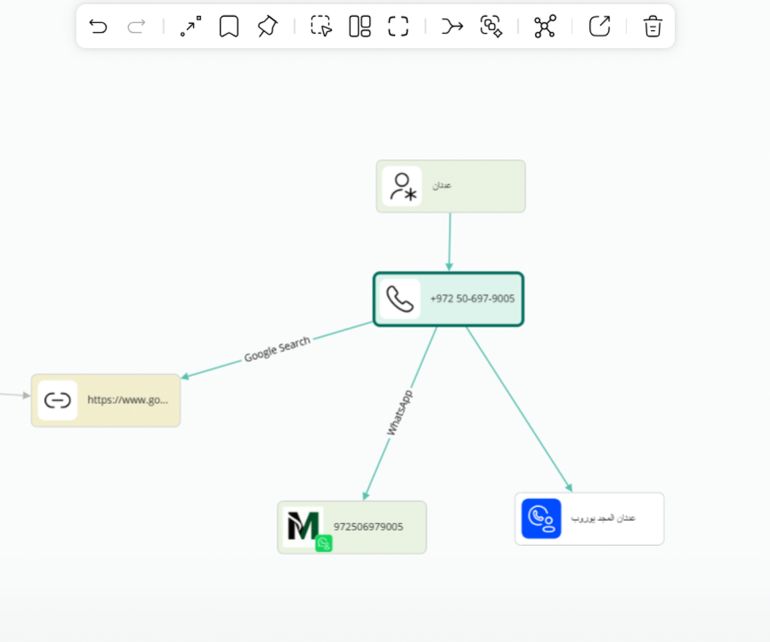Select the عدنان person node

(x=450, y=186)
